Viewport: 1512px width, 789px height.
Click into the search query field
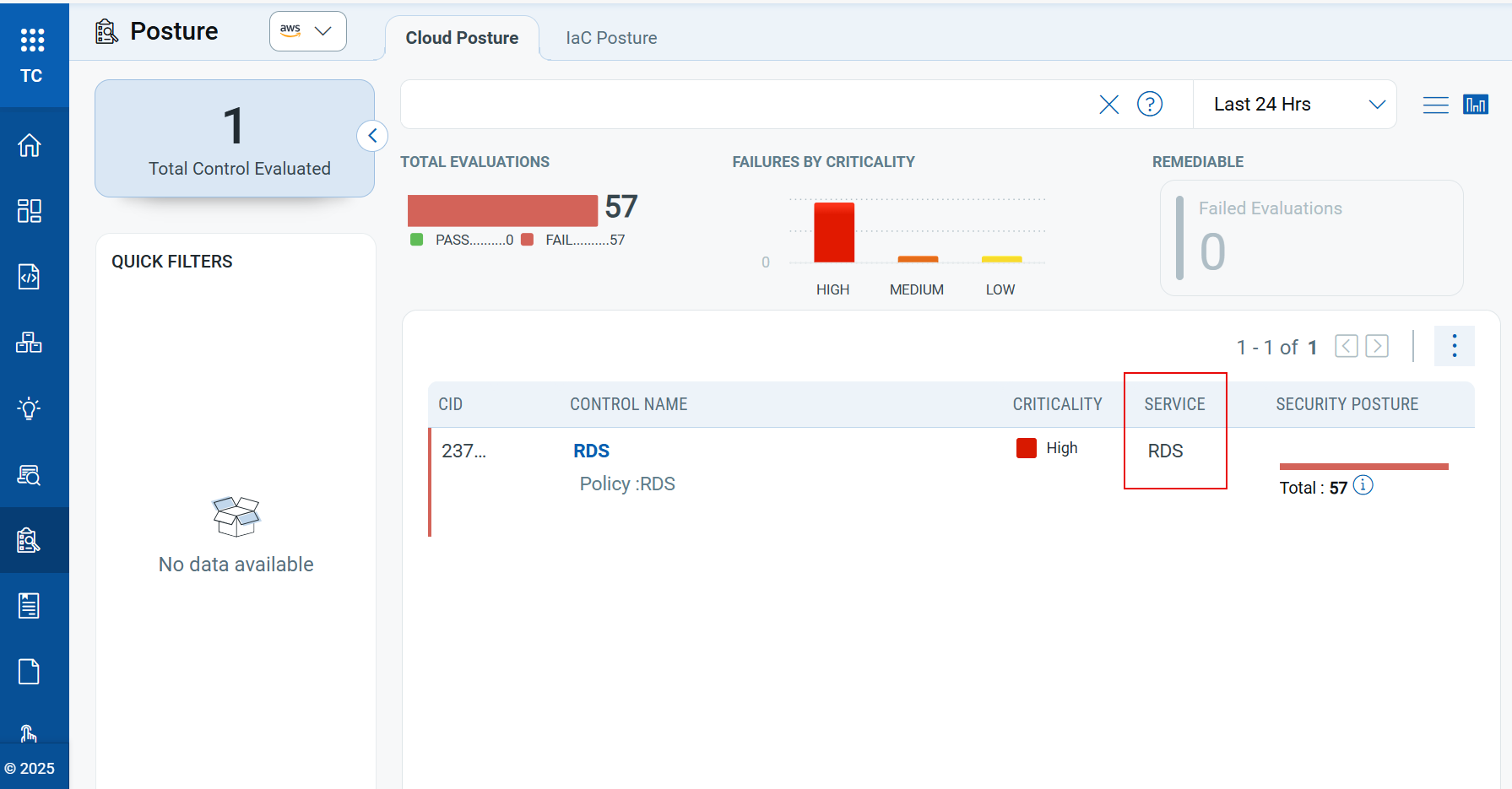[743, 105]
